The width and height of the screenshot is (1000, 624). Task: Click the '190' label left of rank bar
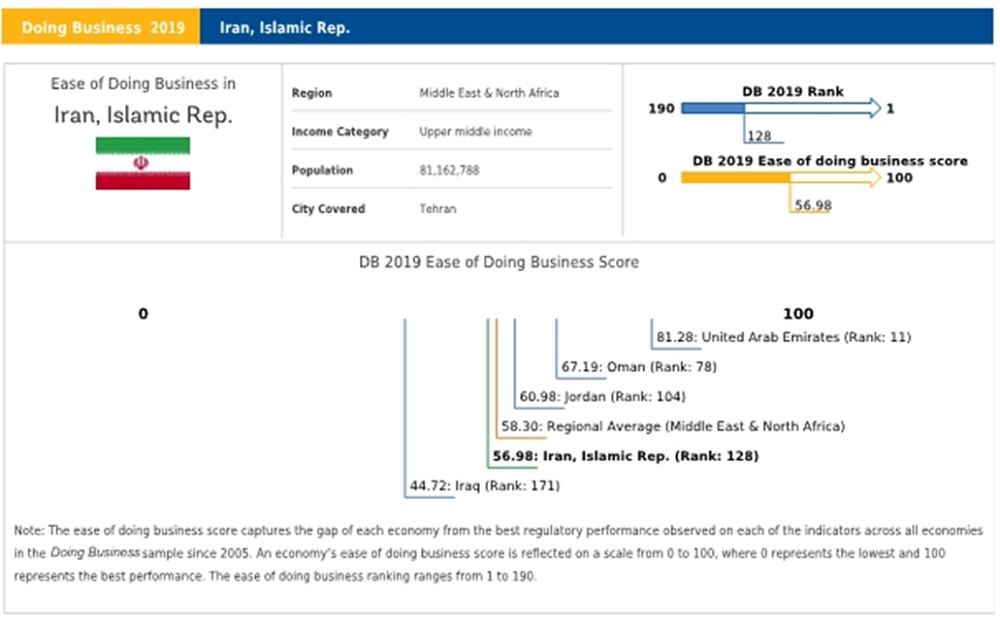click(x=661, y=108)
